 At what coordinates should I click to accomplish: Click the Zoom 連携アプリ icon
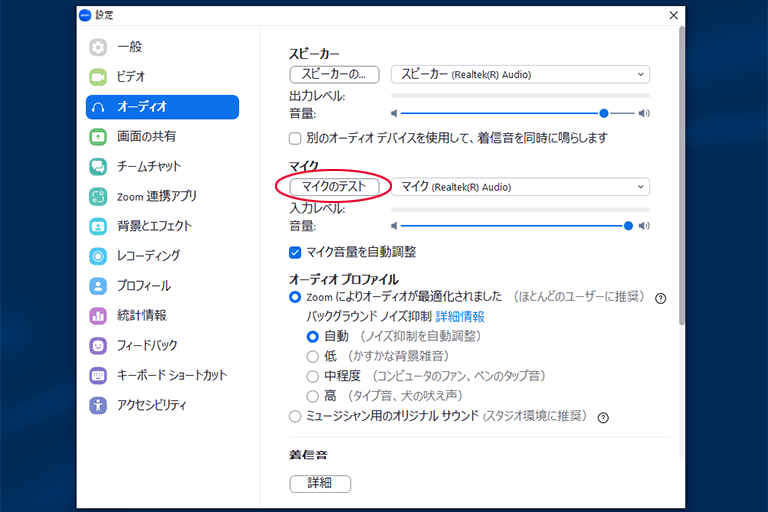tap(98, 196)
